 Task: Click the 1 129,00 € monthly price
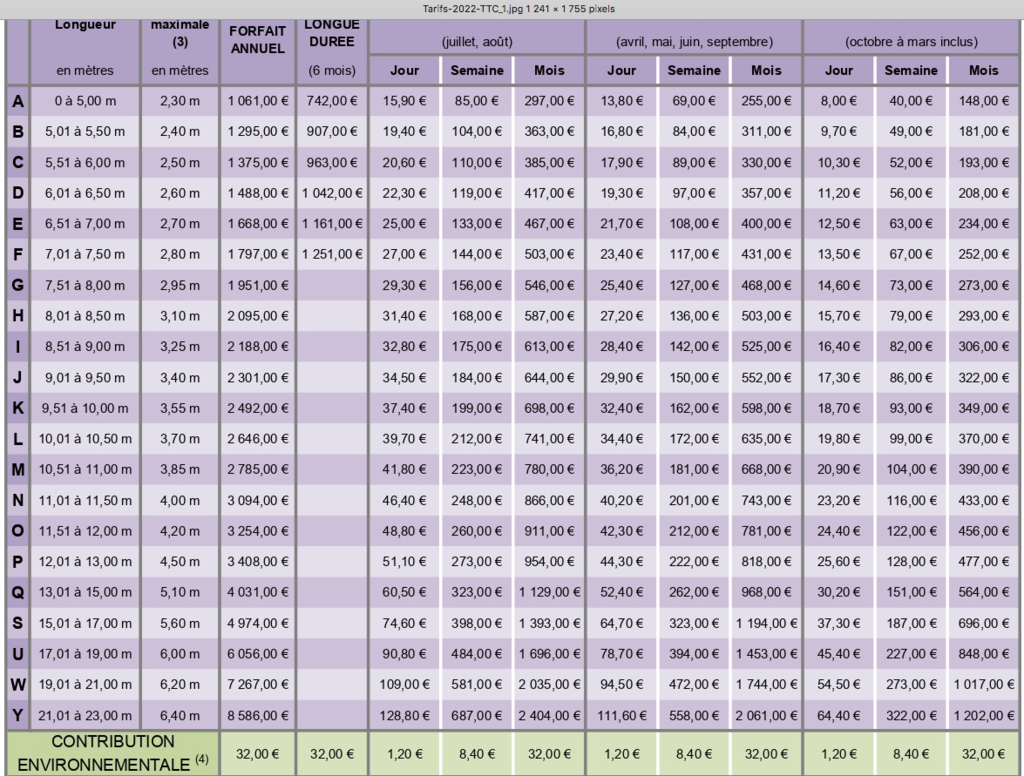click(549, 592)
